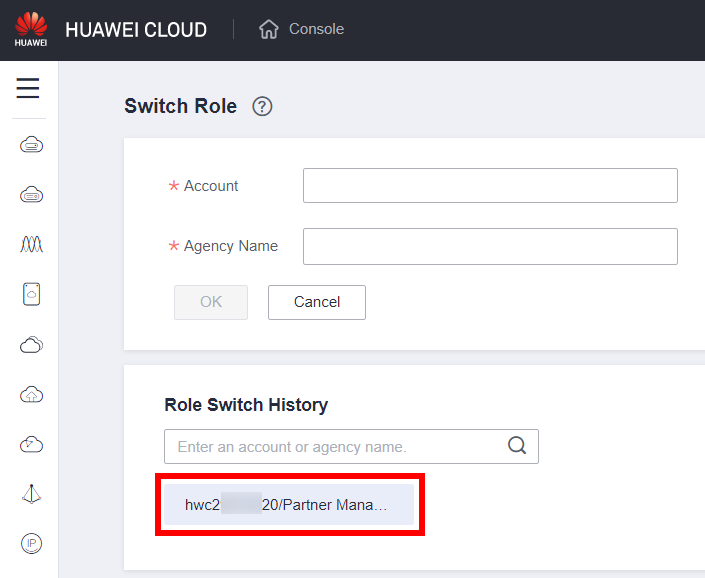The width and height of the screenshot is (705, 578).
Task: Click the search magnifier icon
Action: (517, 446)
